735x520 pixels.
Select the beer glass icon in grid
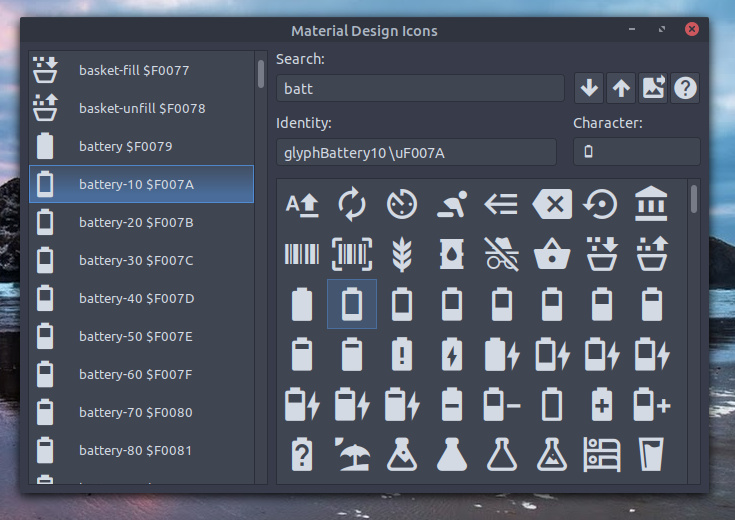click(652, 454)
